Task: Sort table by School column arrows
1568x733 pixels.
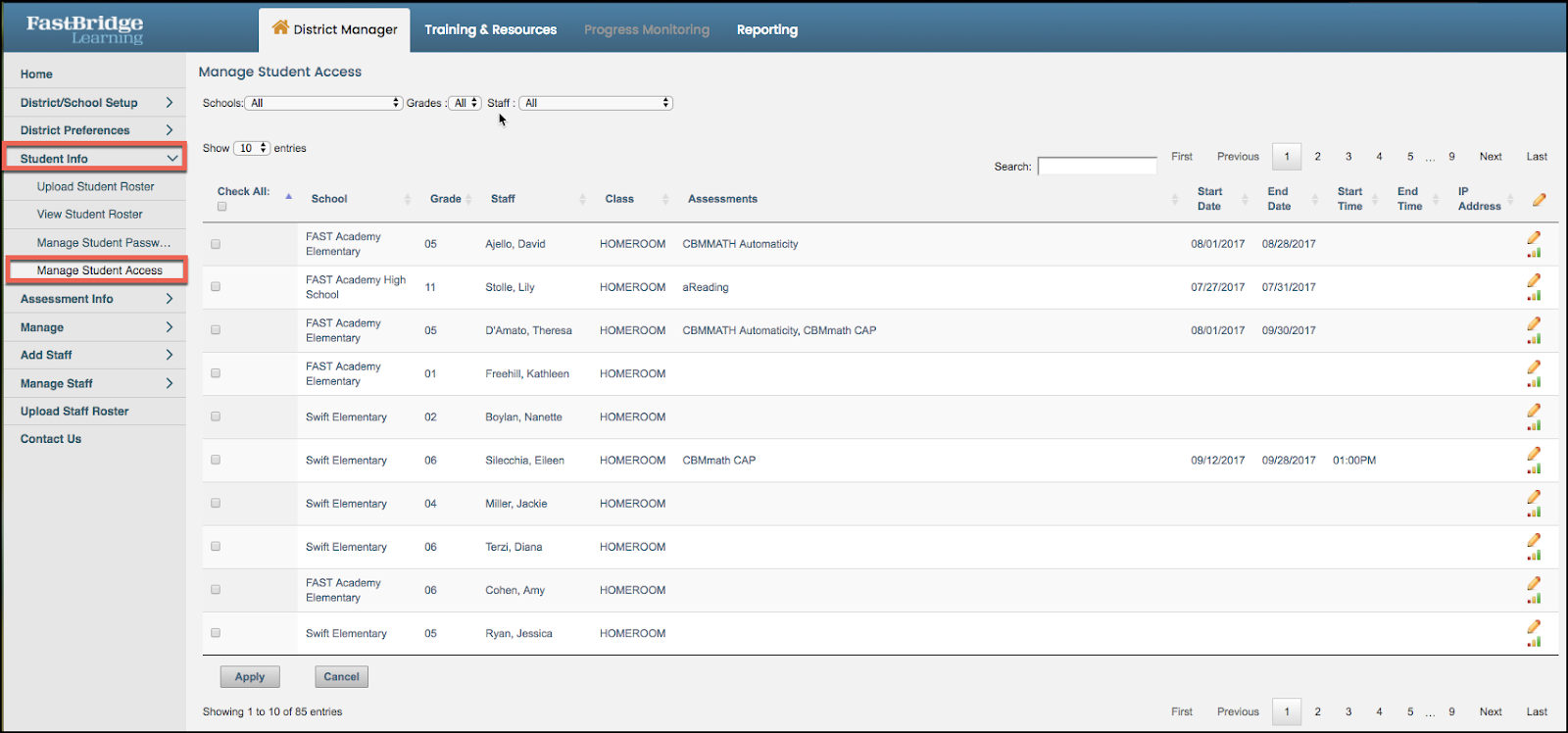Action: click(x=408, y=199)
